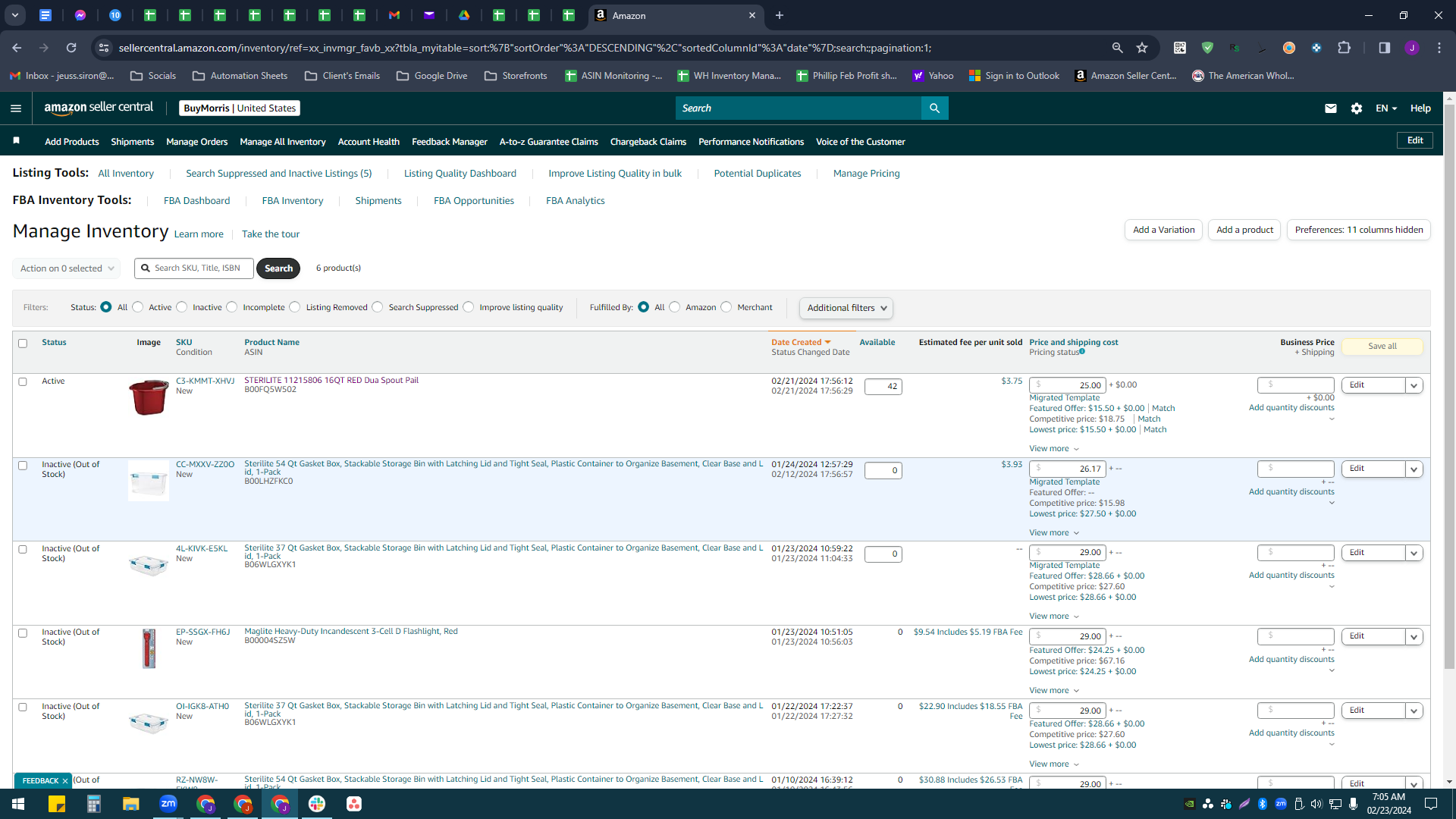Open the settings gear icon
The width and height of the screenshot is (1456, 819).
coord(1357,108)
